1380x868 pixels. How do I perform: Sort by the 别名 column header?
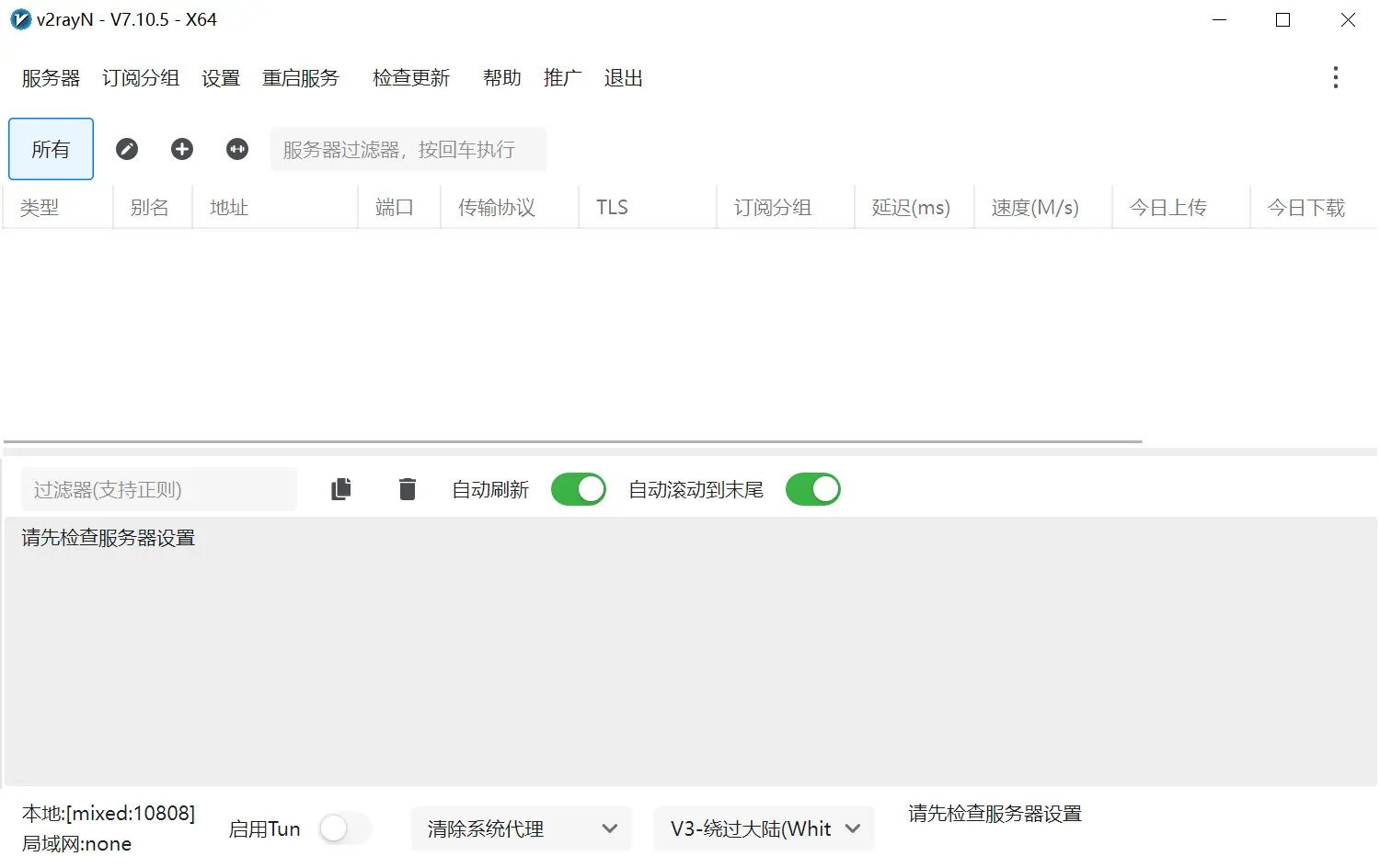click(x=153, y=208)
